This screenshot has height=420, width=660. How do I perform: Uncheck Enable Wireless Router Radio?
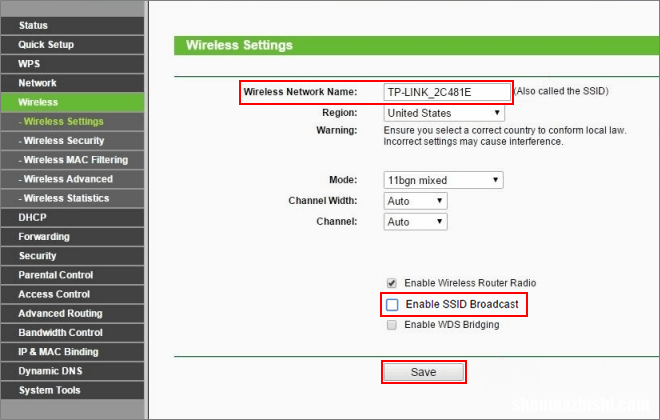click(391, 283)
